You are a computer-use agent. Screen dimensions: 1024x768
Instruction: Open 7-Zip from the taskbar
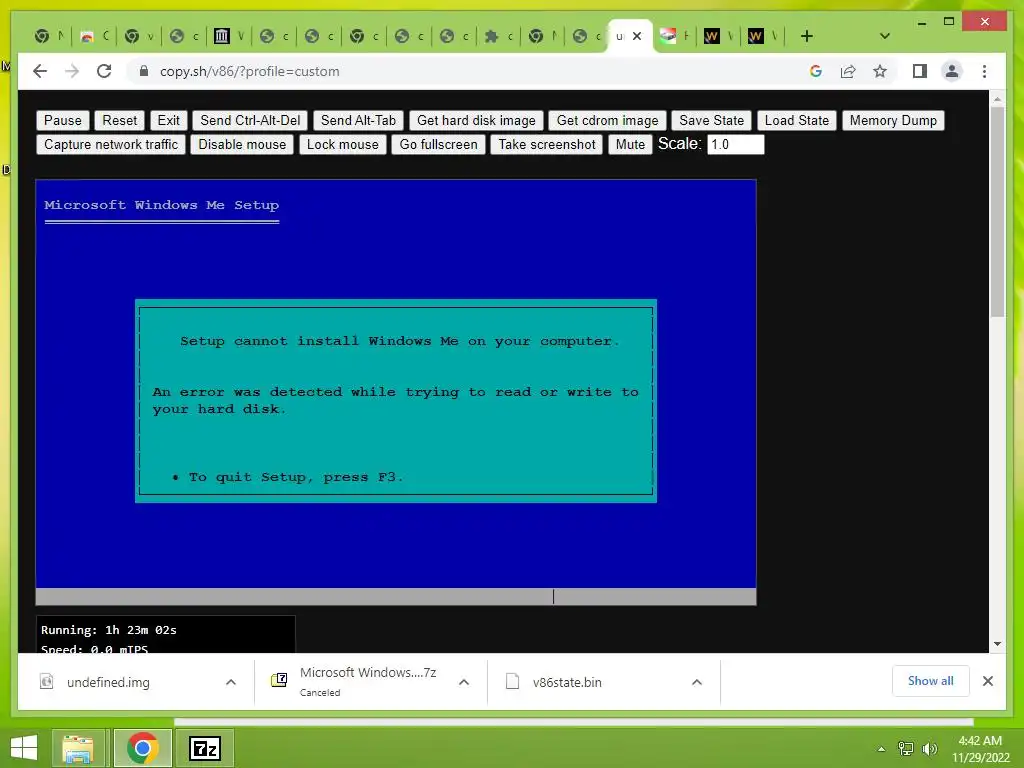[x=204, y=748]
